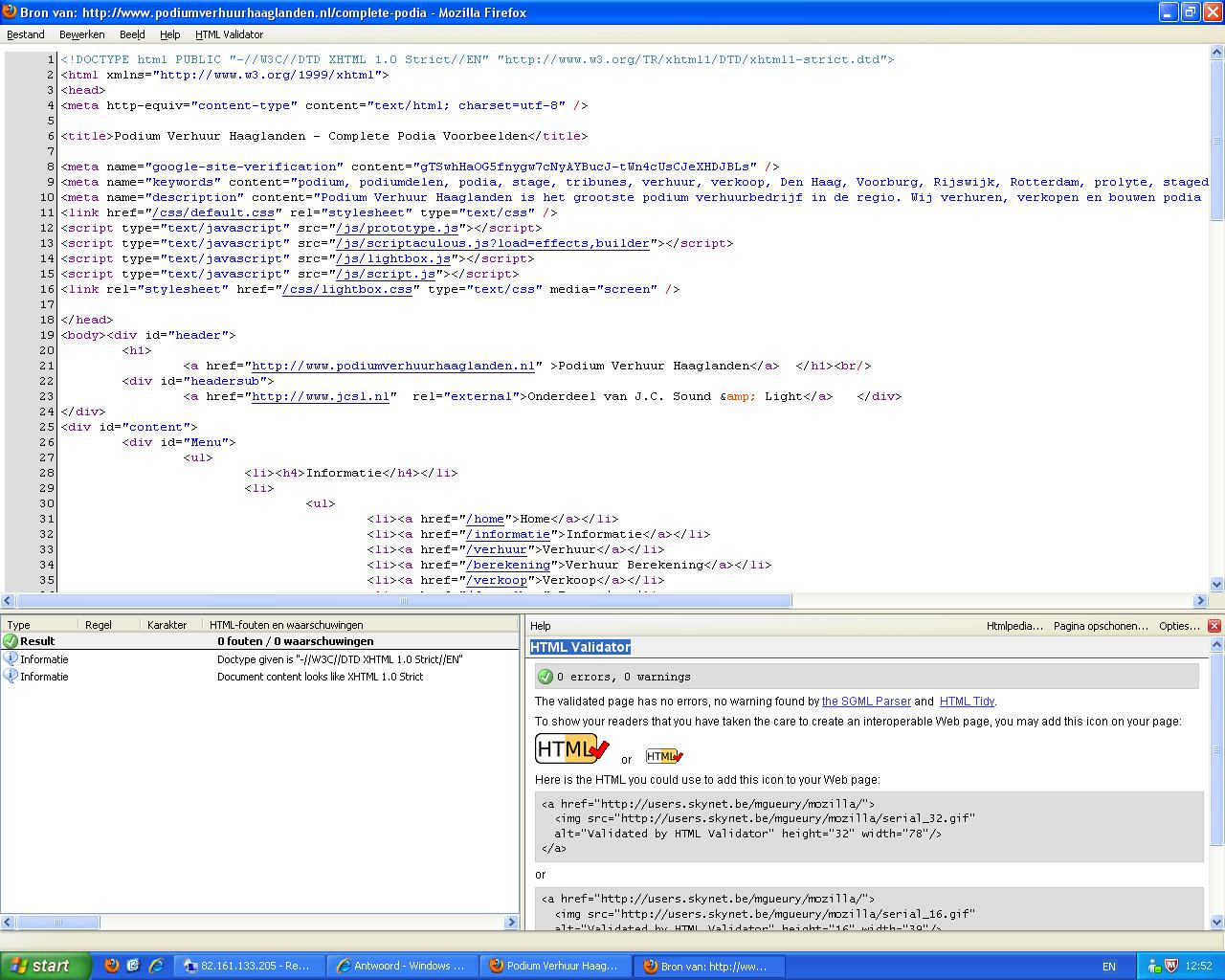
Task: Click the Firefox icon in title bar
Action: click(x=11, y=12)
